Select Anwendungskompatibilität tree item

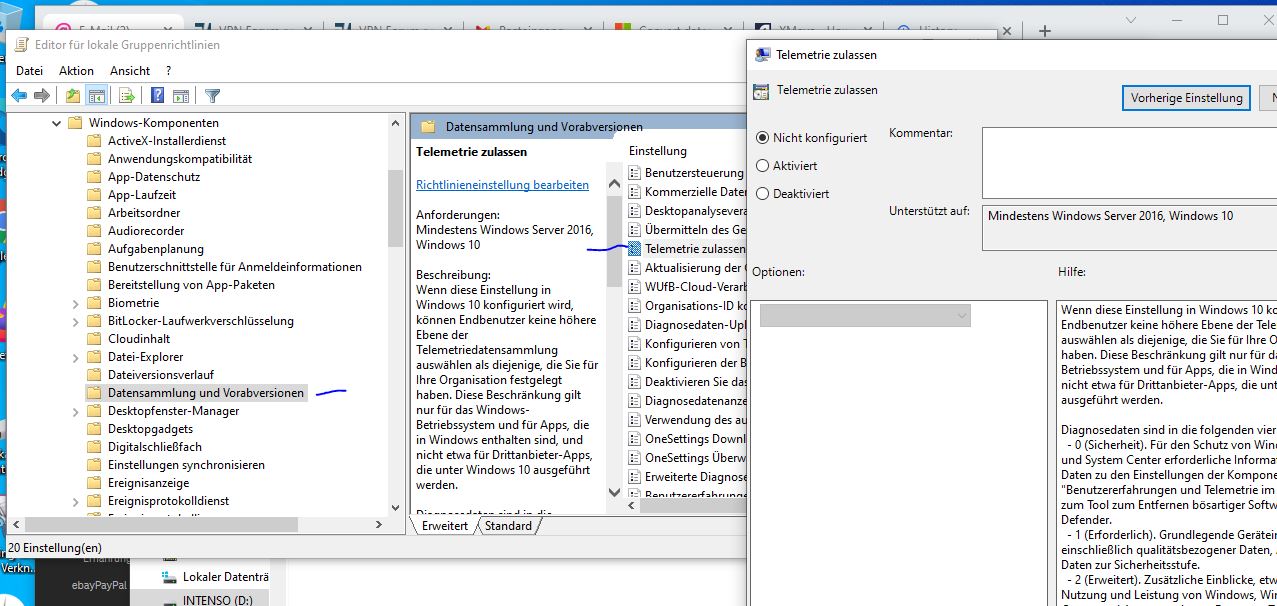click(180, 159)
